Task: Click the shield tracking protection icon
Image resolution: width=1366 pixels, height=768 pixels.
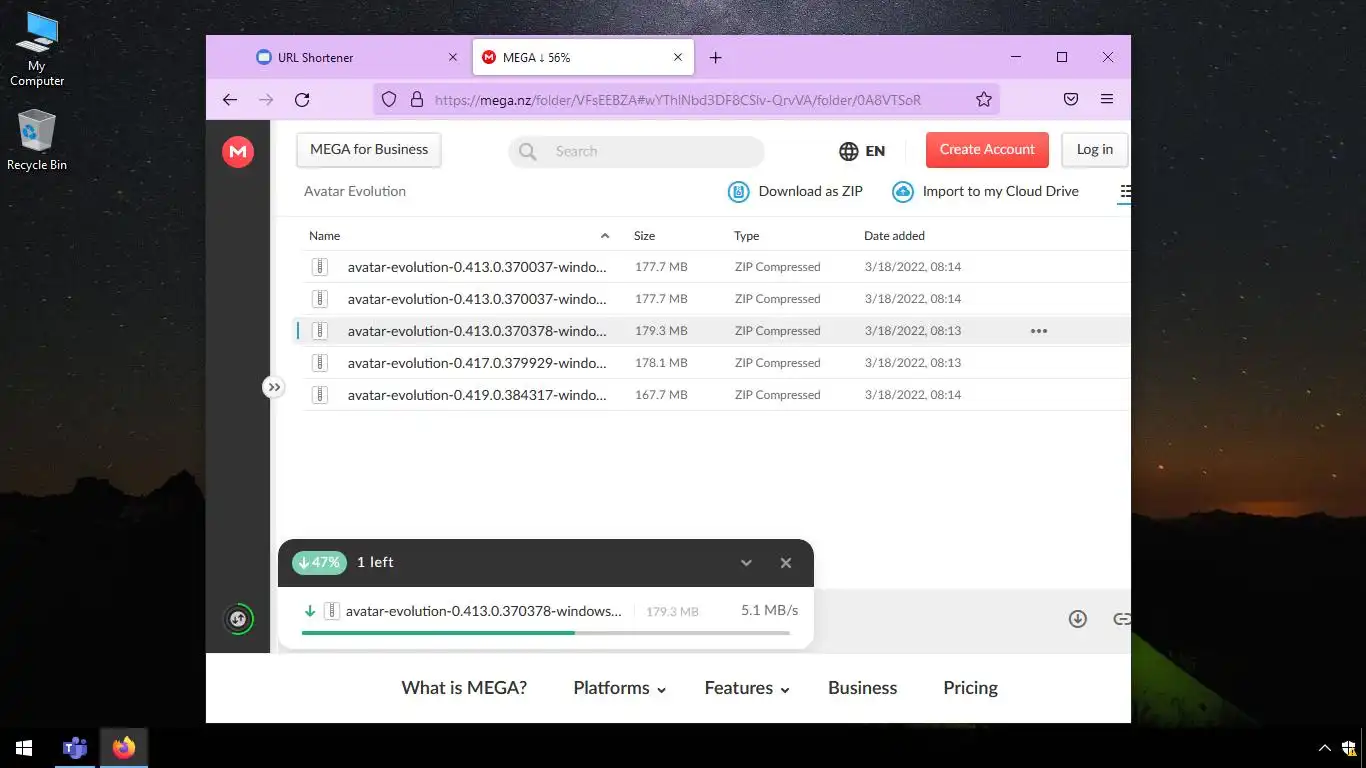Action: coord(389,99)
